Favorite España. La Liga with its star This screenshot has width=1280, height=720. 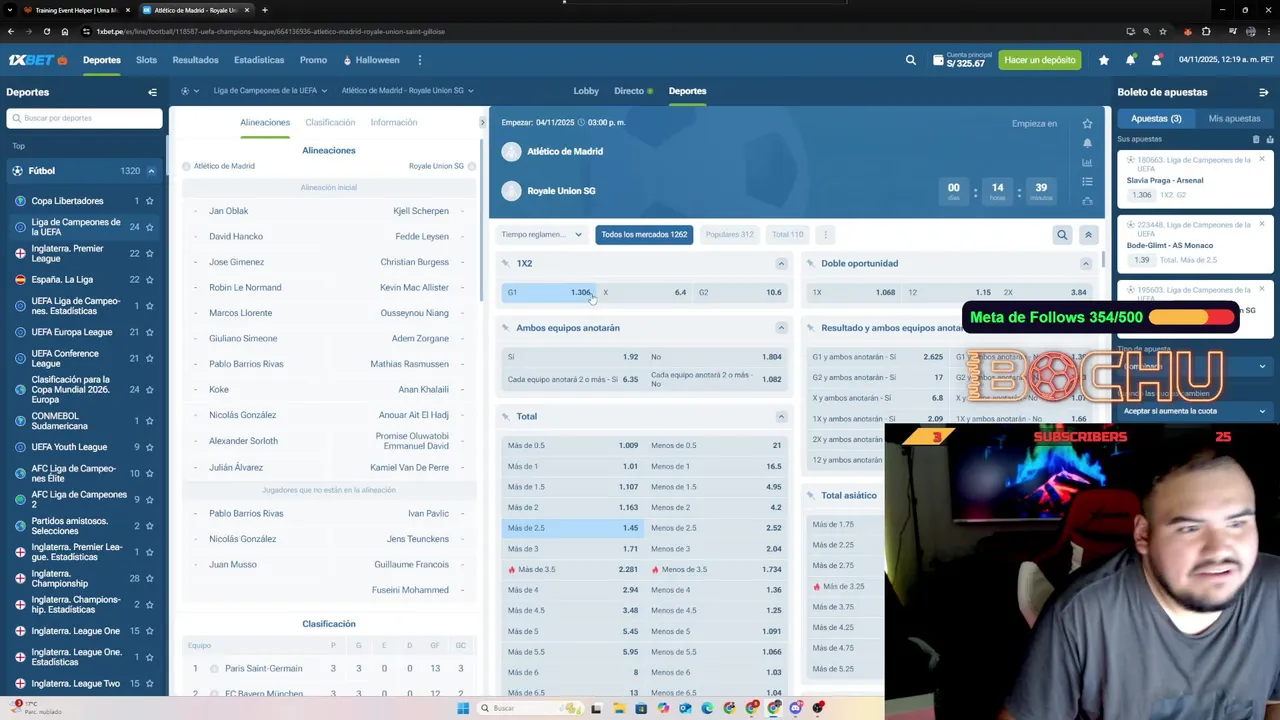click(x=149, y=280)
